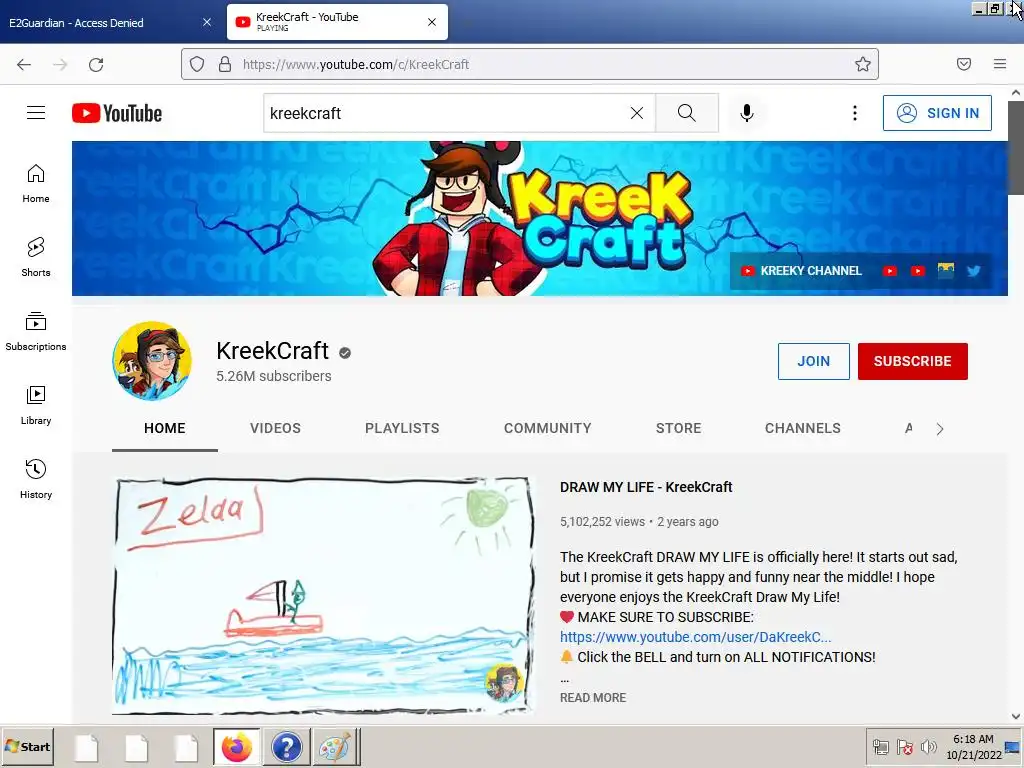Viewport: 1024px width, 768px height.
Task: Click the Firefox taskbar icon
Action: pyautogui.click(x=236, y=746)
